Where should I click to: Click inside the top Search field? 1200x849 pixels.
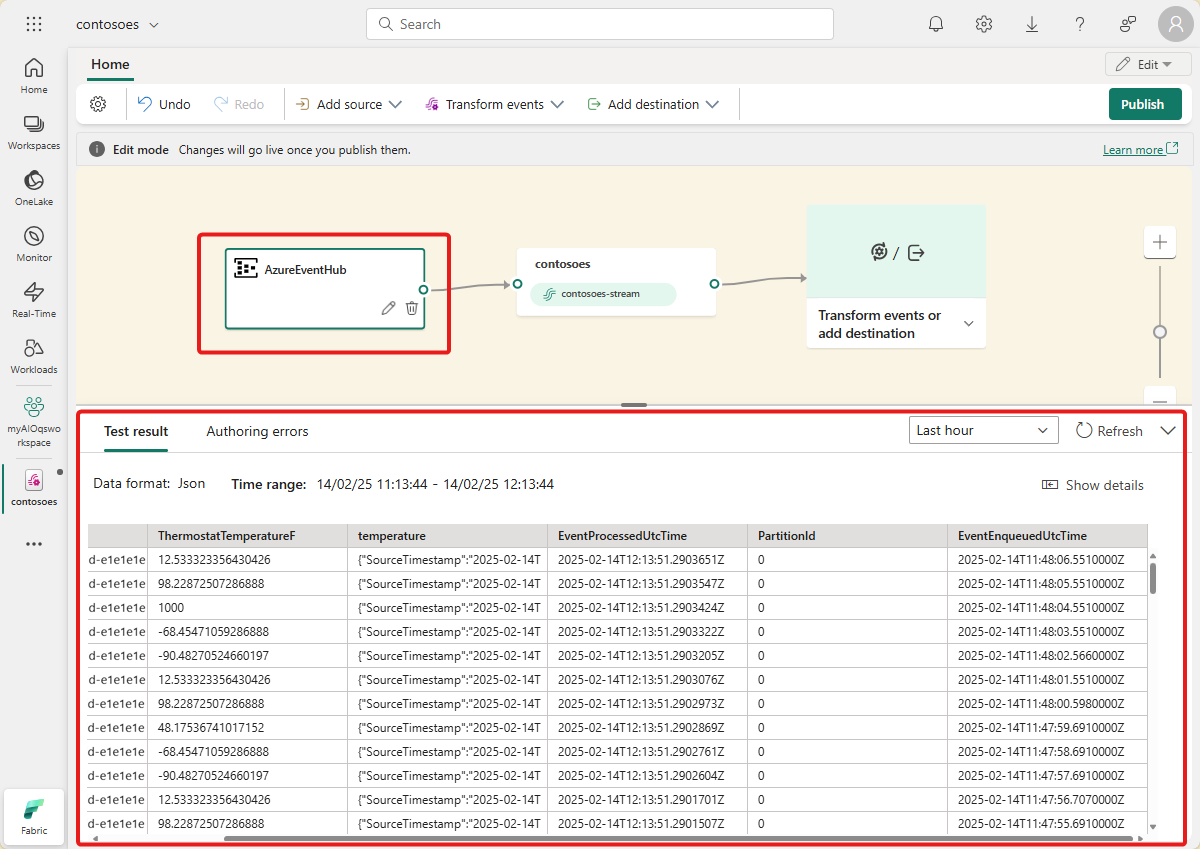tap(600, 23)
